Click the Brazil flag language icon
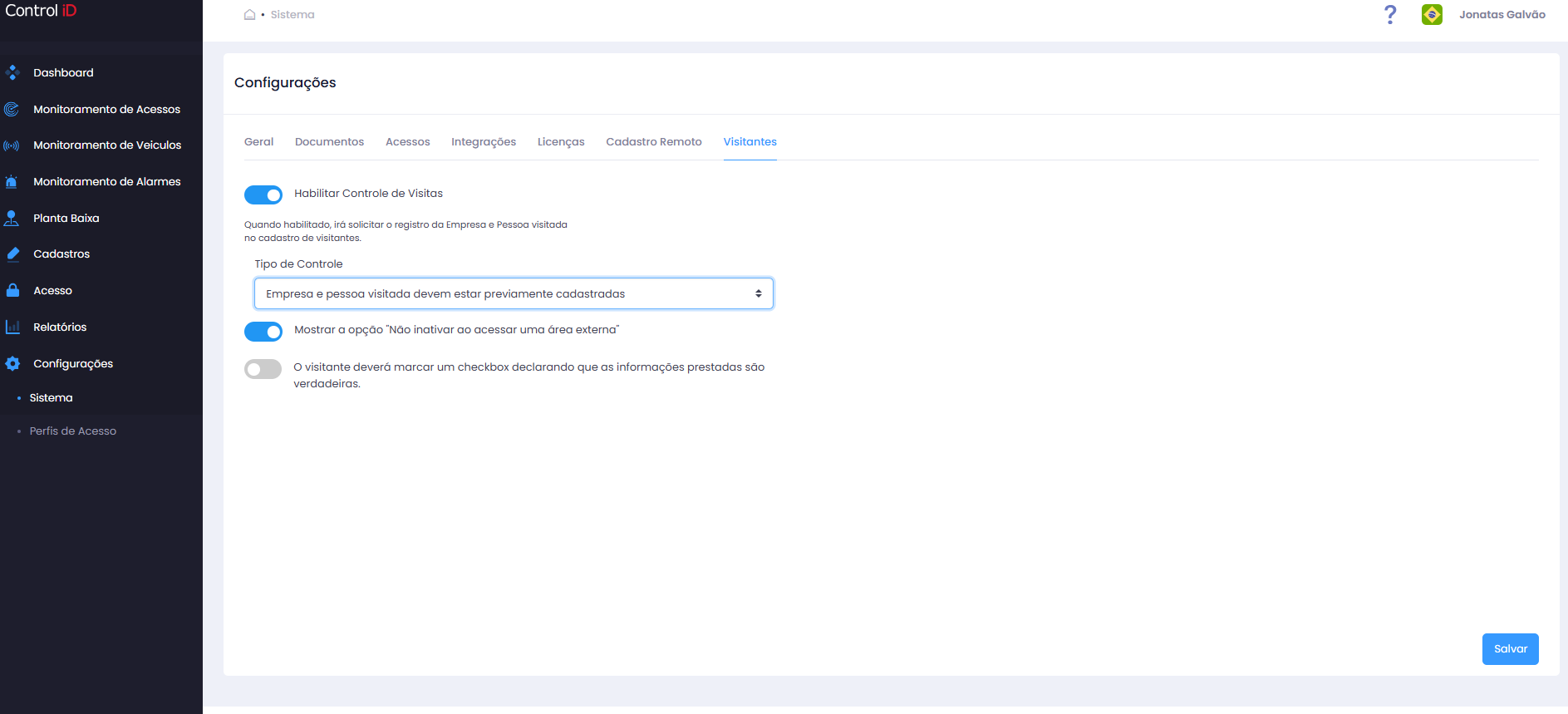 (x=1432, y=15)
